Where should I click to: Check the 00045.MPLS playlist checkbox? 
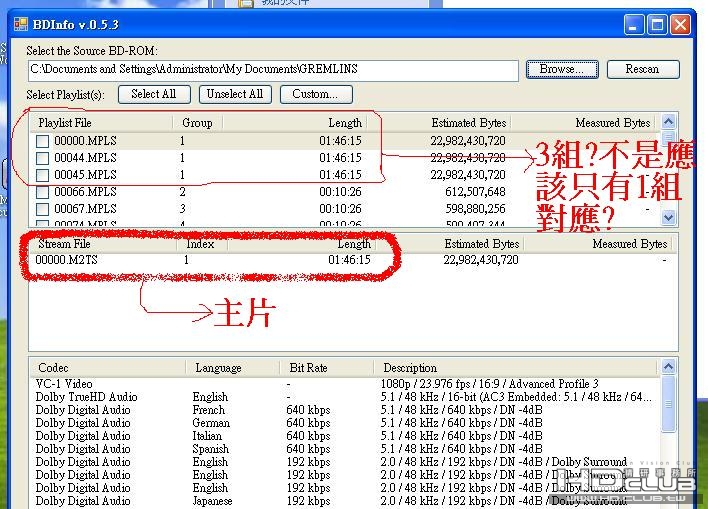pyautogui.click(x=42, y=175)
